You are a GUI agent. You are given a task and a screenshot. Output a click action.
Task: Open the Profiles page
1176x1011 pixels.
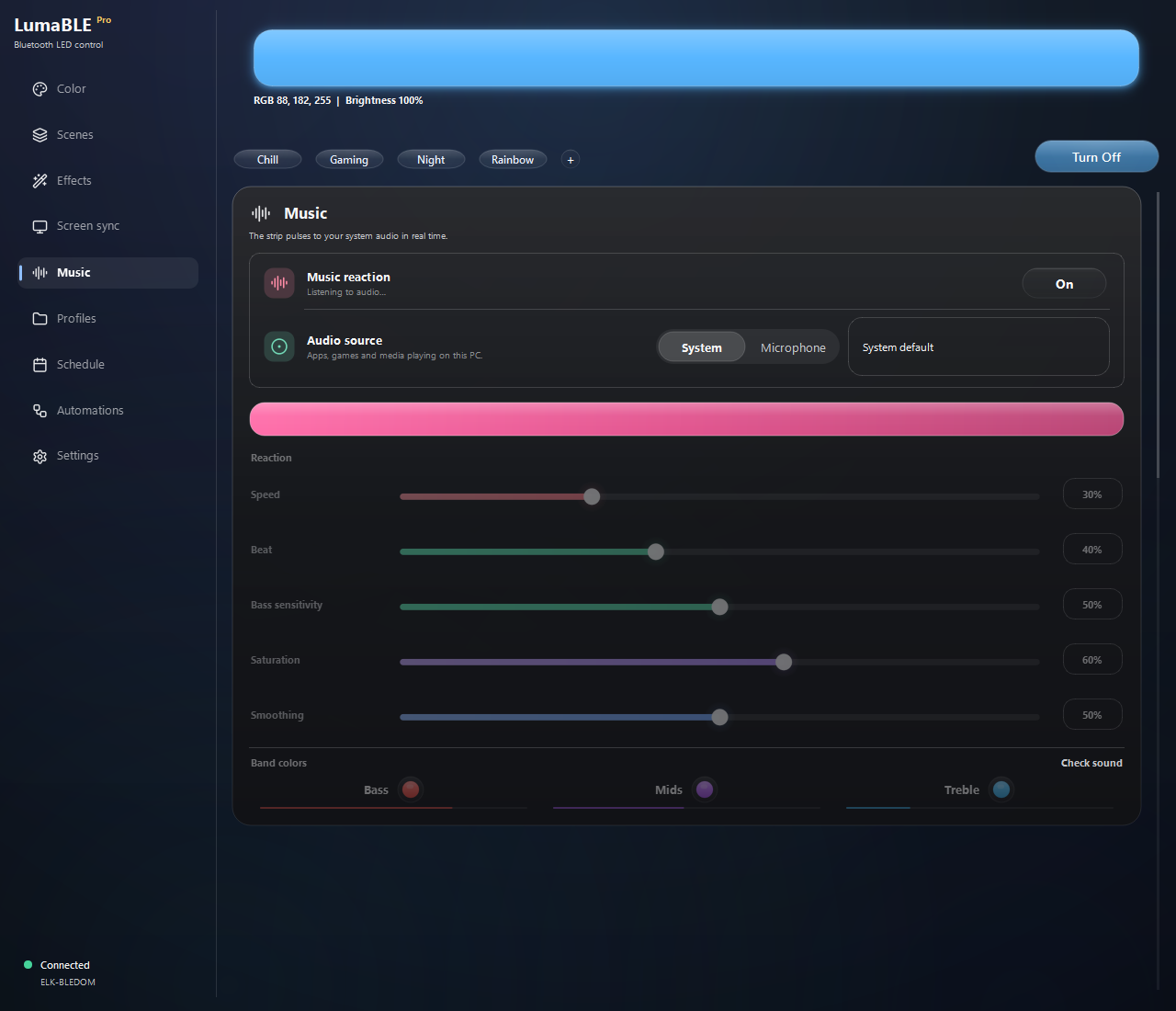point(107,319)
